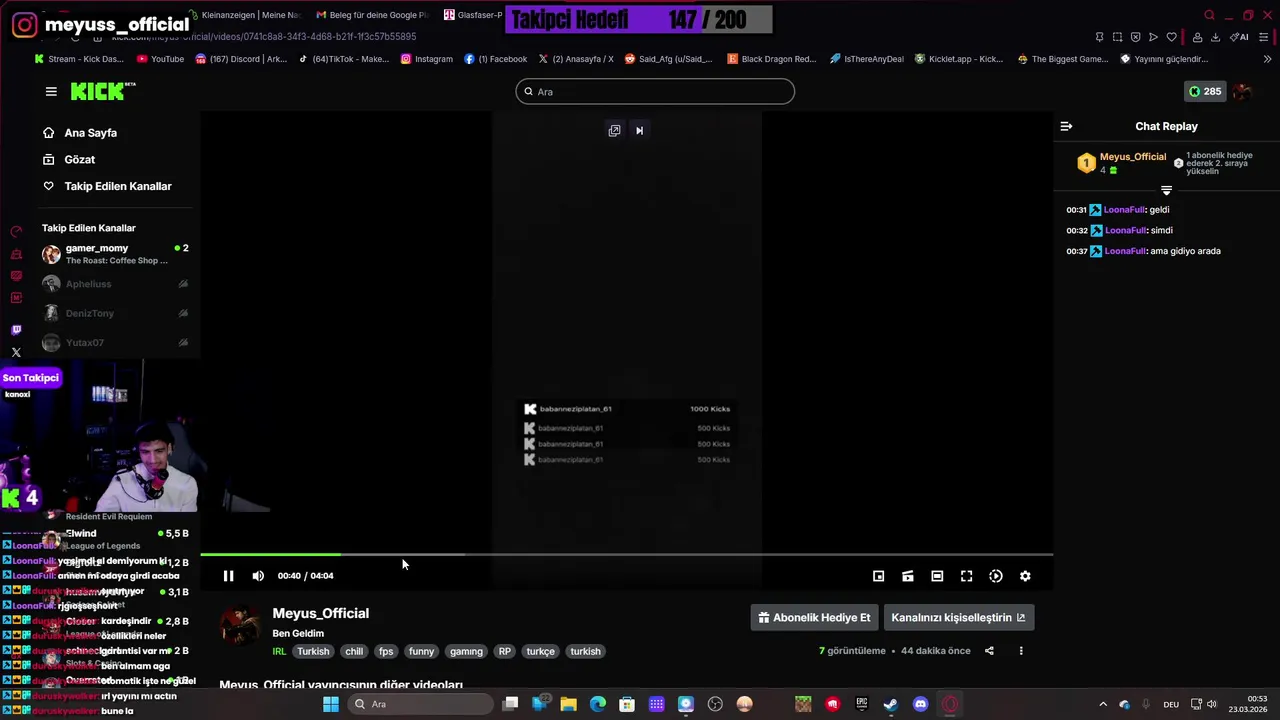Pause the video playback
1280x720 pixels.
point(228,576)
